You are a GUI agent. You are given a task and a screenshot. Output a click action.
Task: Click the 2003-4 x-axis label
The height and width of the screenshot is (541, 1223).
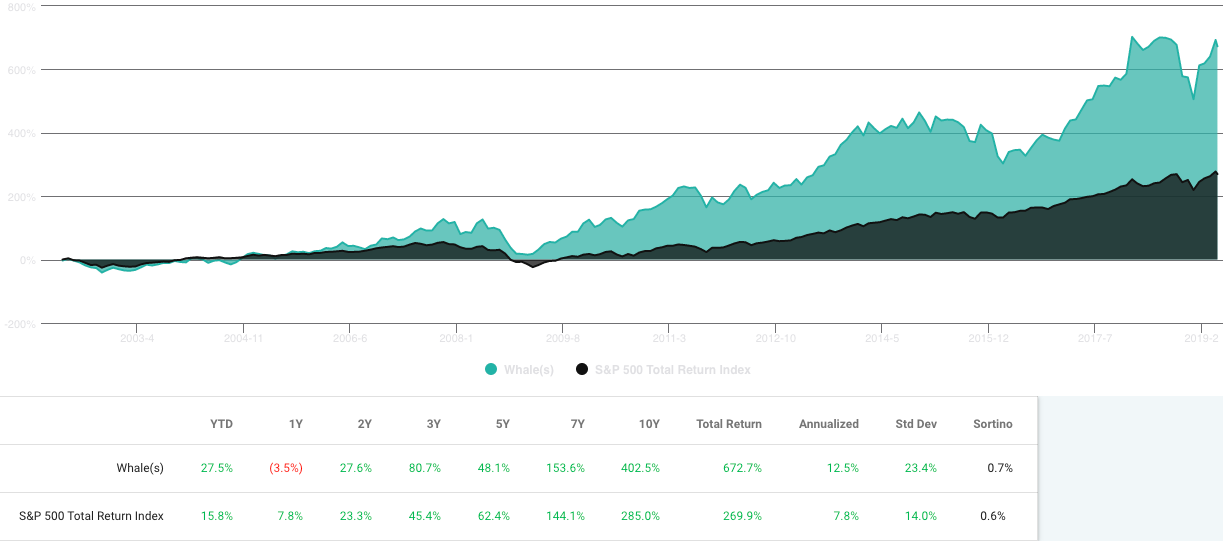137,338
